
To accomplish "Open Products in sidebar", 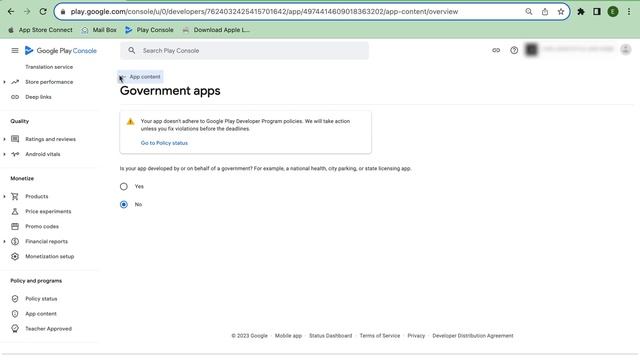I will (36, 196).
